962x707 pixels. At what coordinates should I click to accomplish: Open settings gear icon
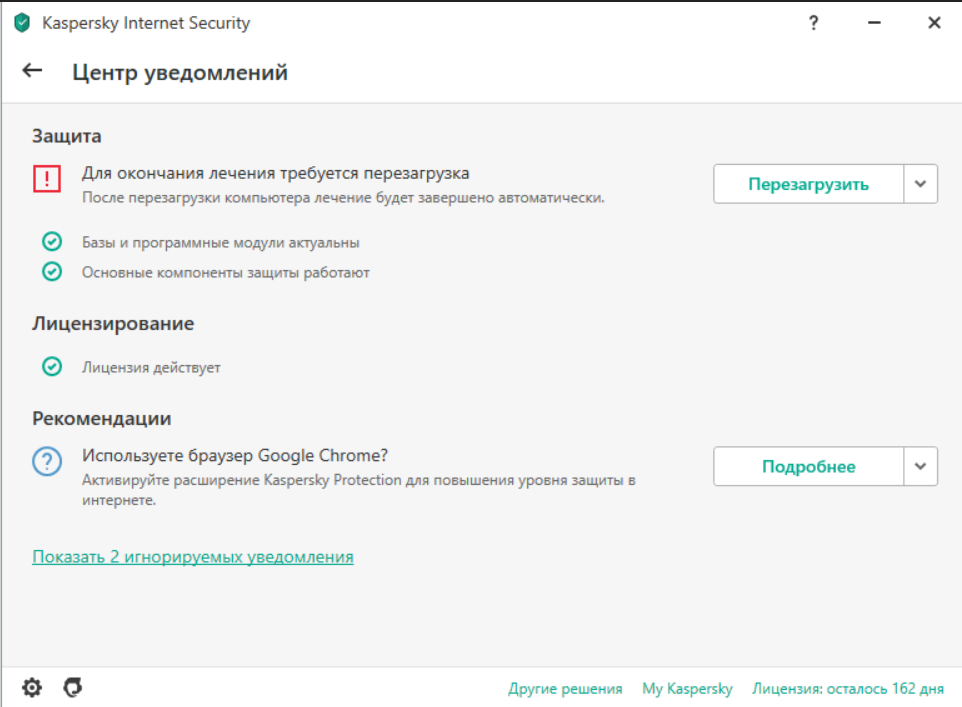[x=32, y=687]
